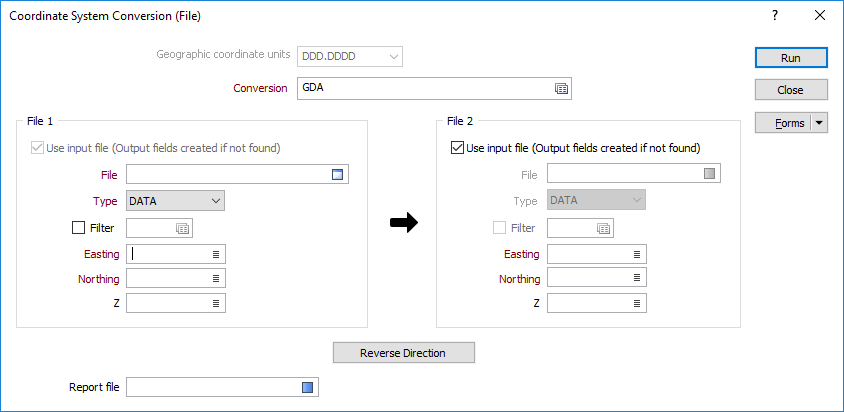844x412 pixels.
Task: Open File 1 Filter selection icon
Action: (x=182, y=228)
